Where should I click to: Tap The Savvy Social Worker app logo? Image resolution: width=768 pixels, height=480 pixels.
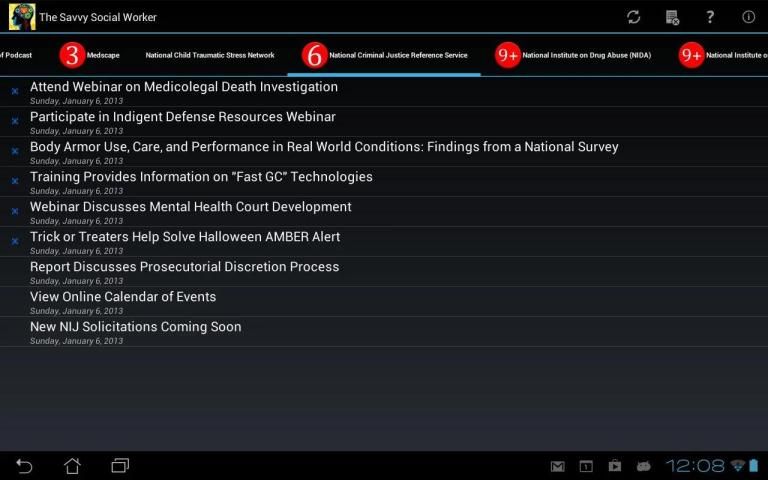(22, 17)
